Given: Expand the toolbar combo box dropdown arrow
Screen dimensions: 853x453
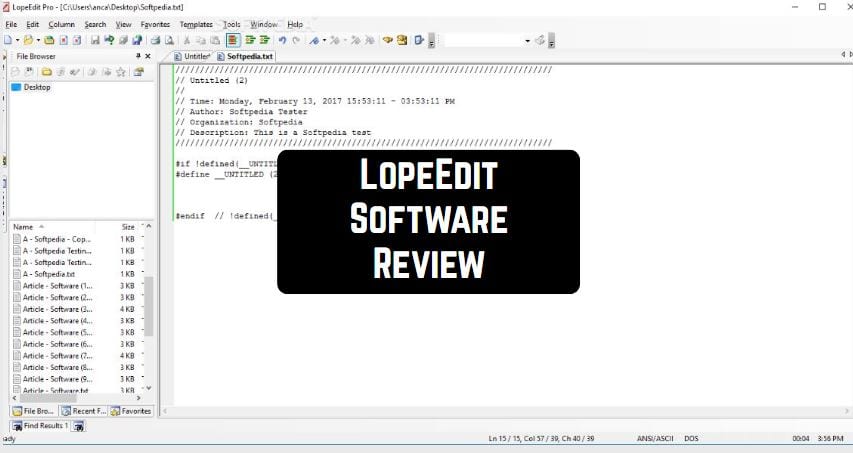Looking at the screenshot, I should pyautogui.click(x=527, y=41).
